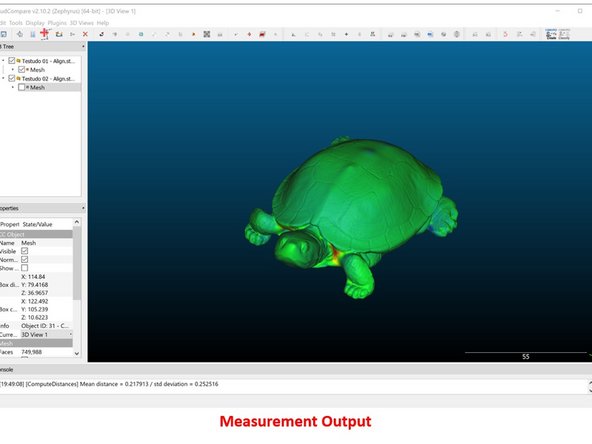Click the value Y: 79.4168
The width and height of the screenshot is (592, 444).
pos(35,285)
